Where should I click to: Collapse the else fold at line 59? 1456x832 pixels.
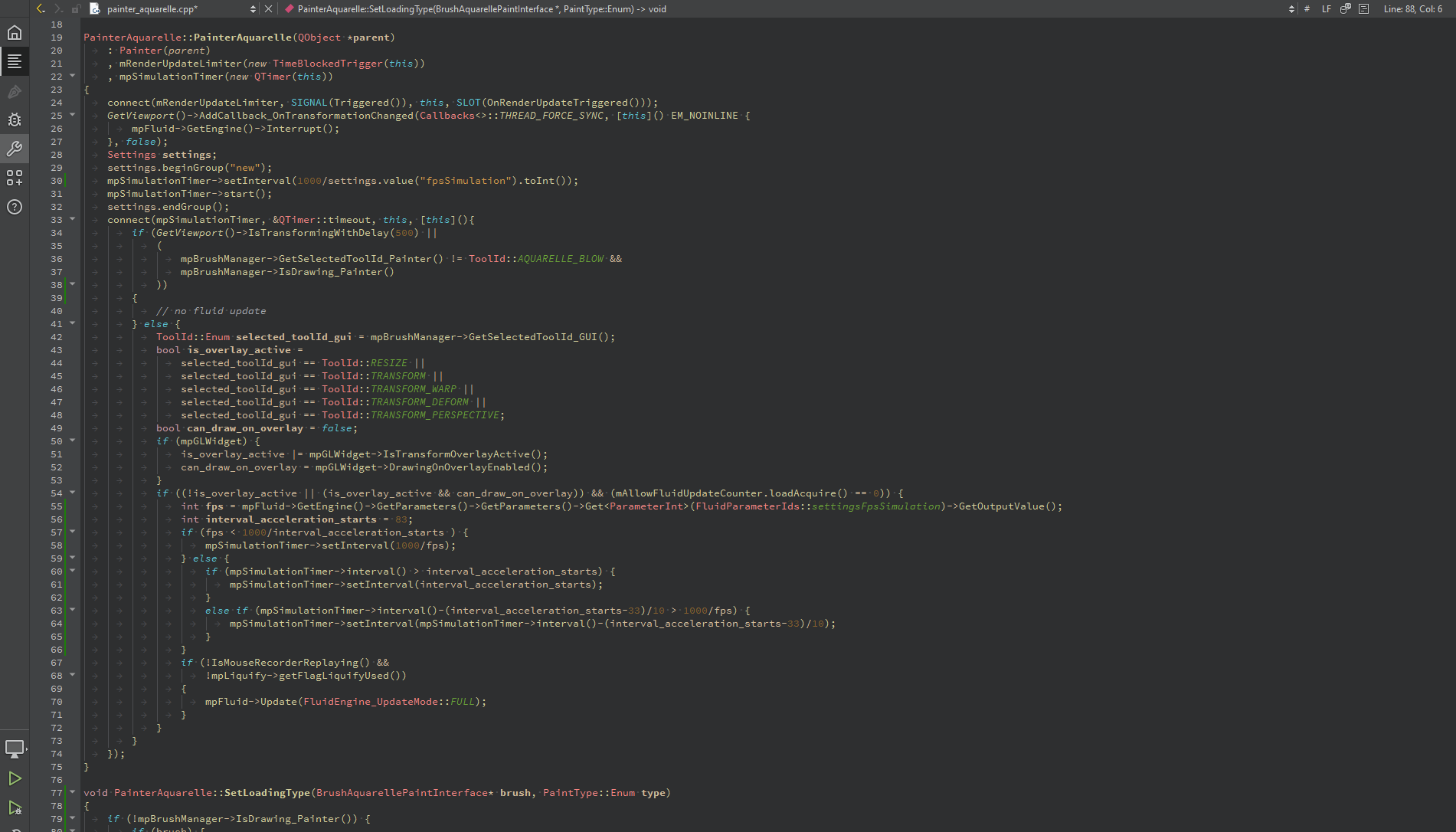click(x=73, y=558)
